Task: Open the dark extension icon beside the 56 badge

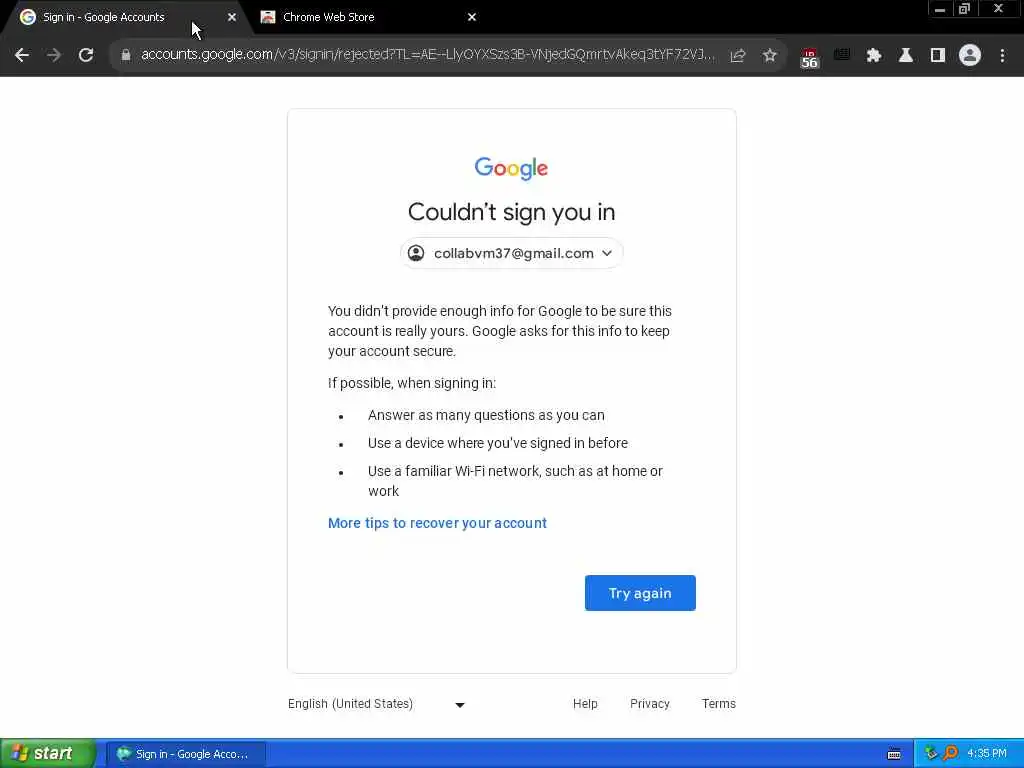Action: 842,55
